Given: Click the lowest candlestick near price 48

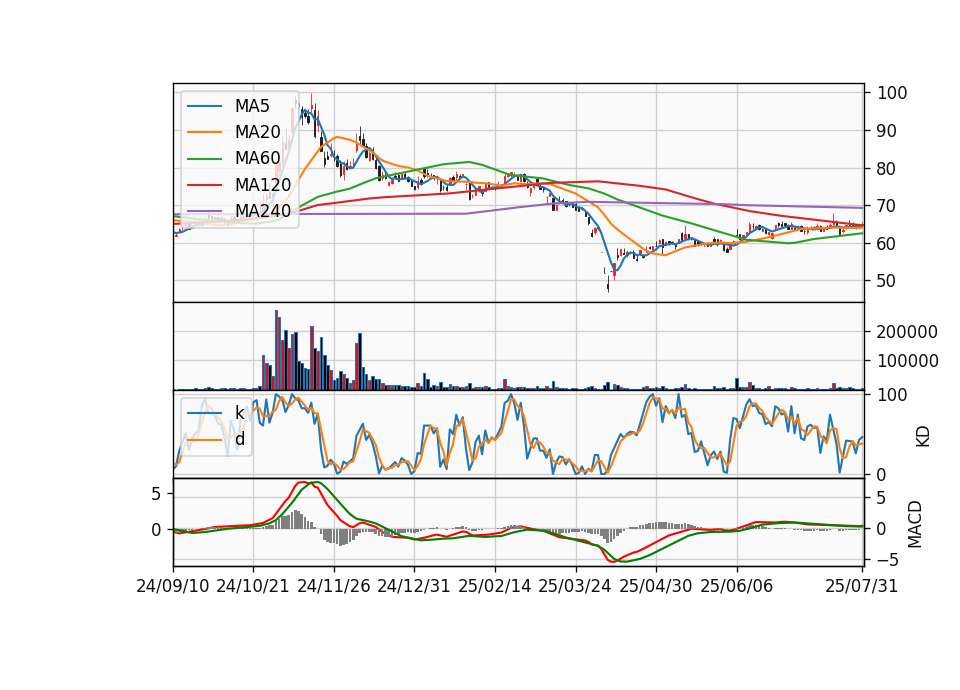Looking at the screenshot, I should tap(608, 286).
